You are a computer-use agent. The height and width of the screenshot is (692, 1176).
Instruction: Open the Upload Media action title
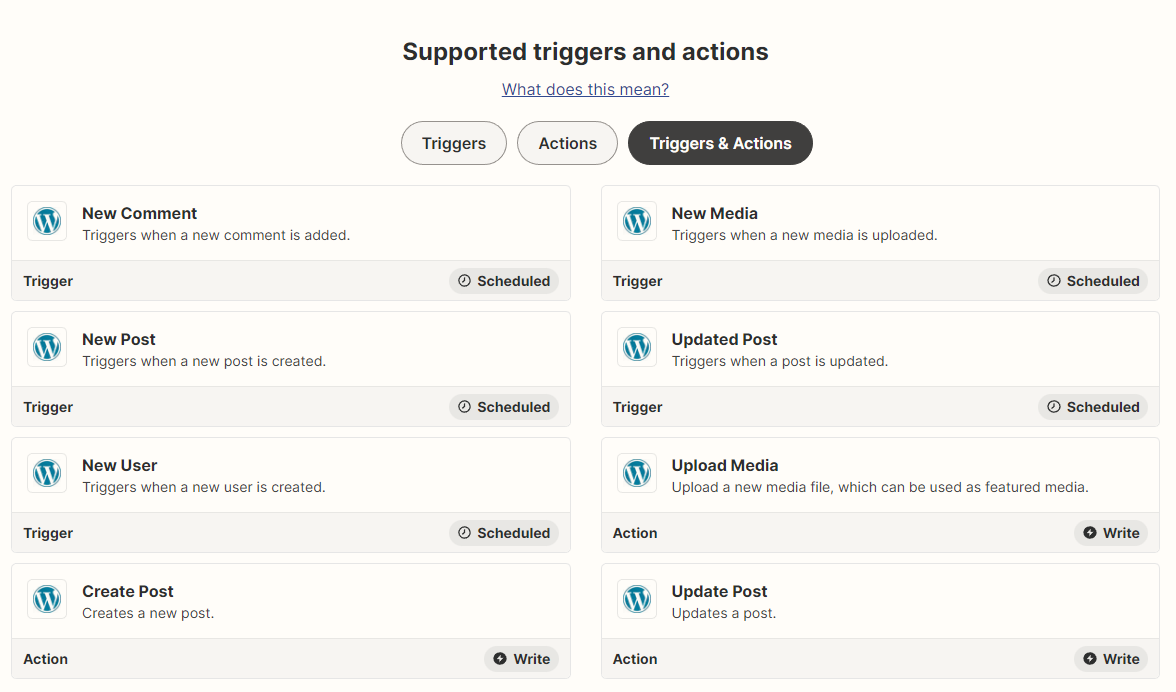(725, 466)
